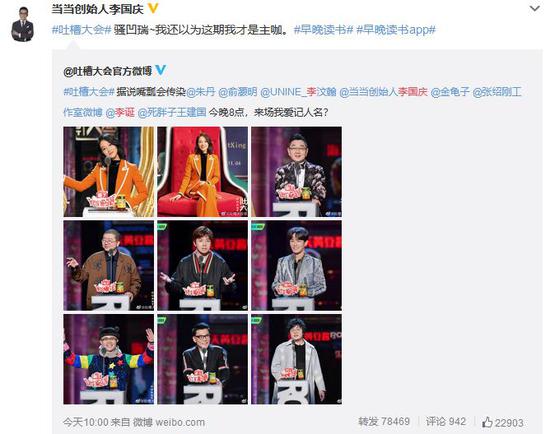Open the #早晚读书# hashtag
This screenshot has height=434, width=550.
pyautogui.click(x=323, y=30)
